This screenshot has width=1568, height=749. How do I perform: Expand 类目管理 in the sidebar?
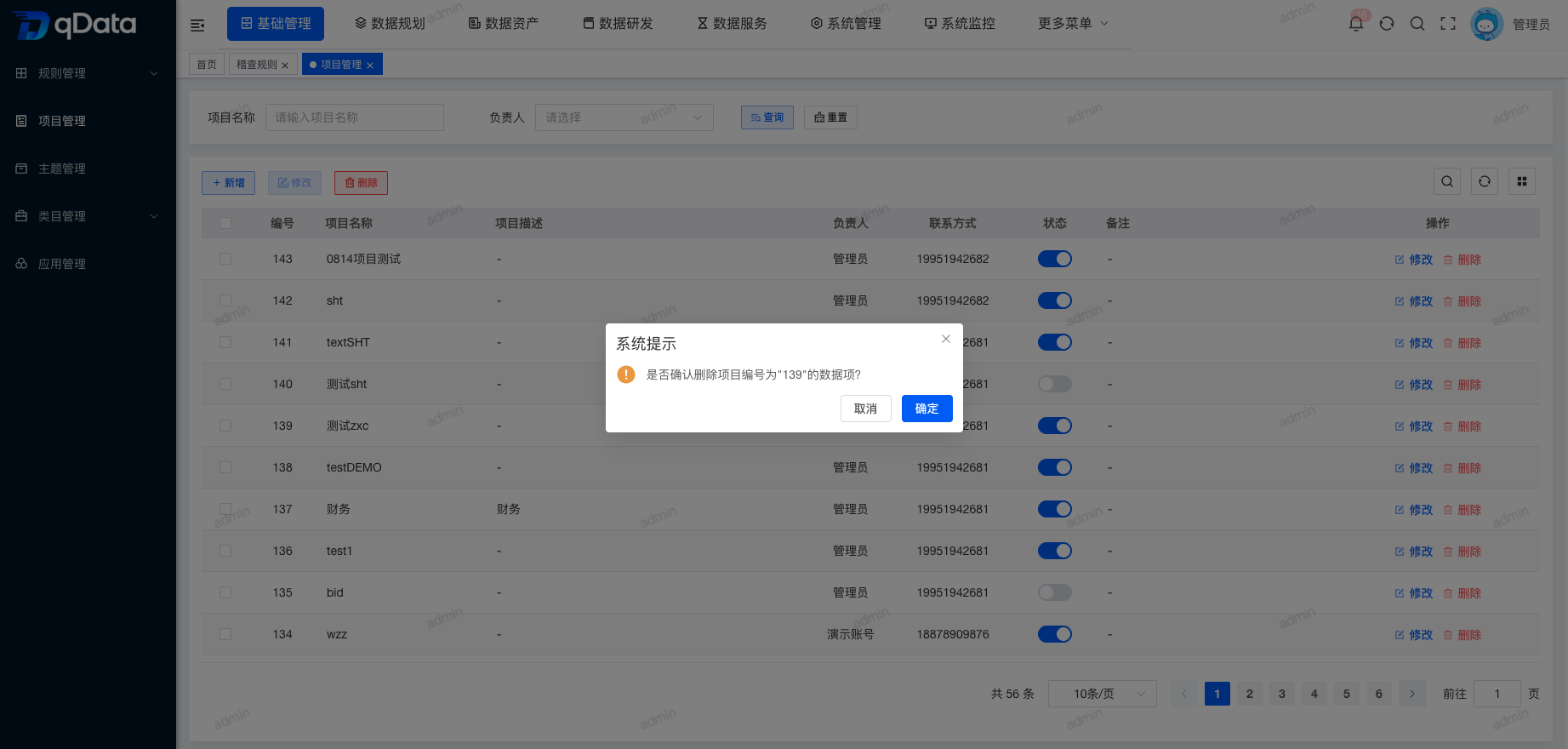(x=88, y=216)
